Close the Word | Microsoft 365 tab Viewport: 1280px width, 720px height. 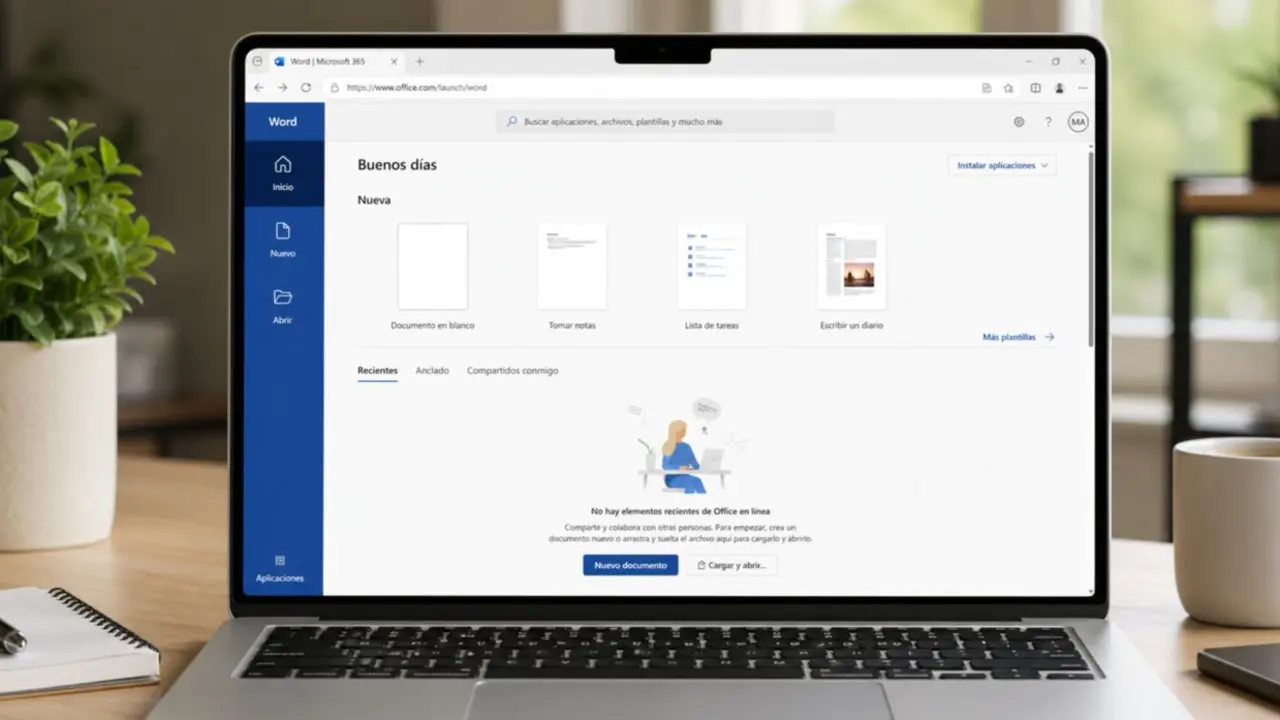click(x=396, y=61)
